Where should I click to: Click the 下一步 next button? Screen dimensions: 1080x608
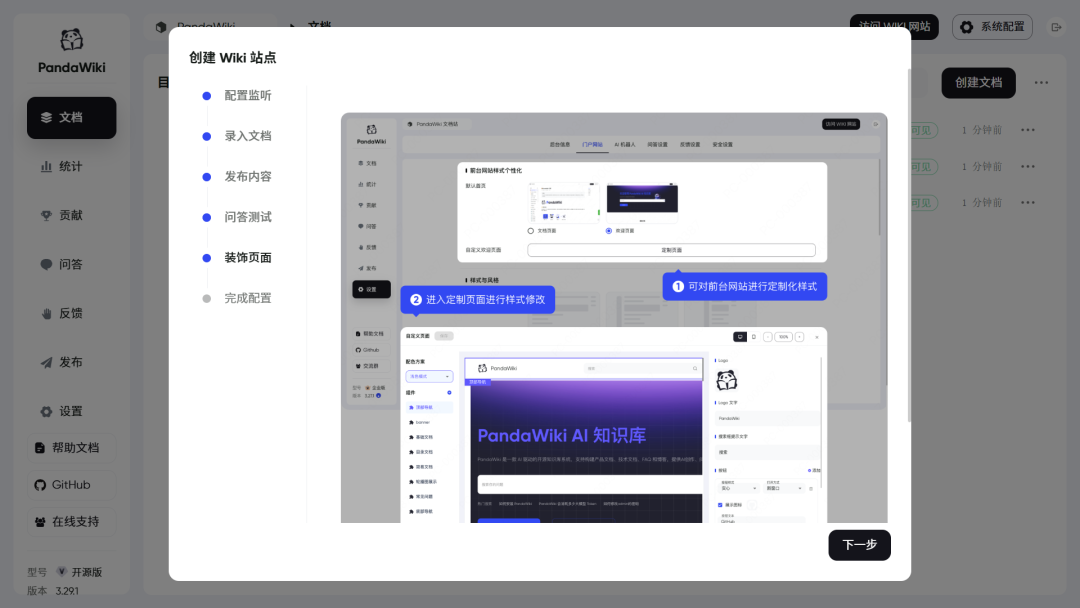(x=860, y=545)
